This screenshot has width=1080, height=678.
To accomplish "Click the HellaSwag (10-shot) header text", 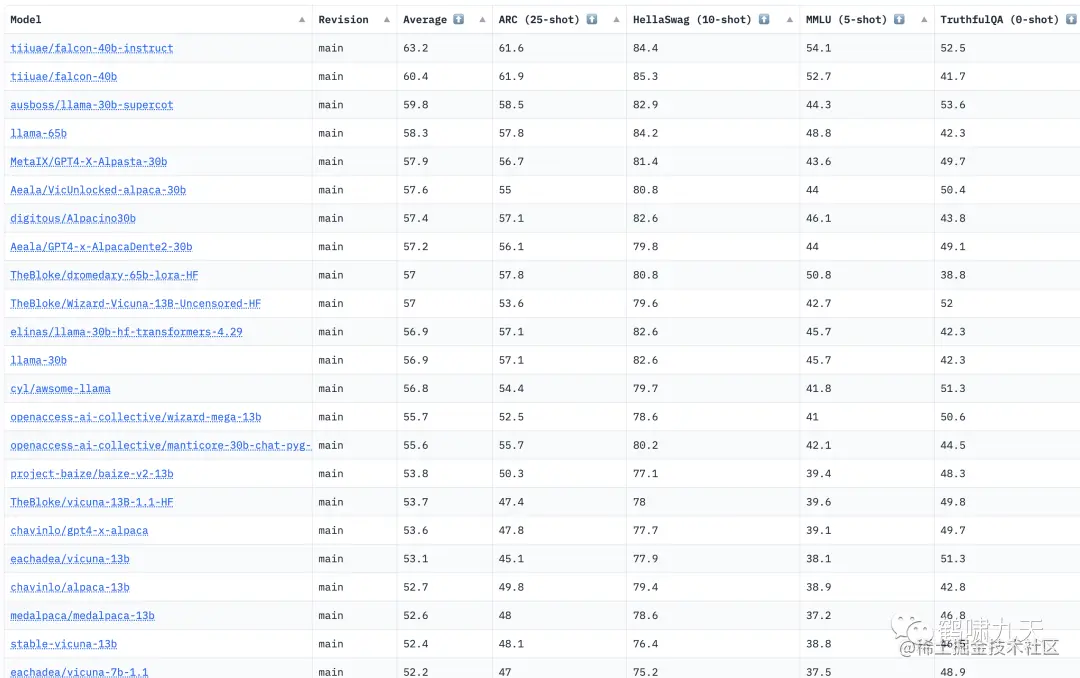I will click(x=692, y=19).
